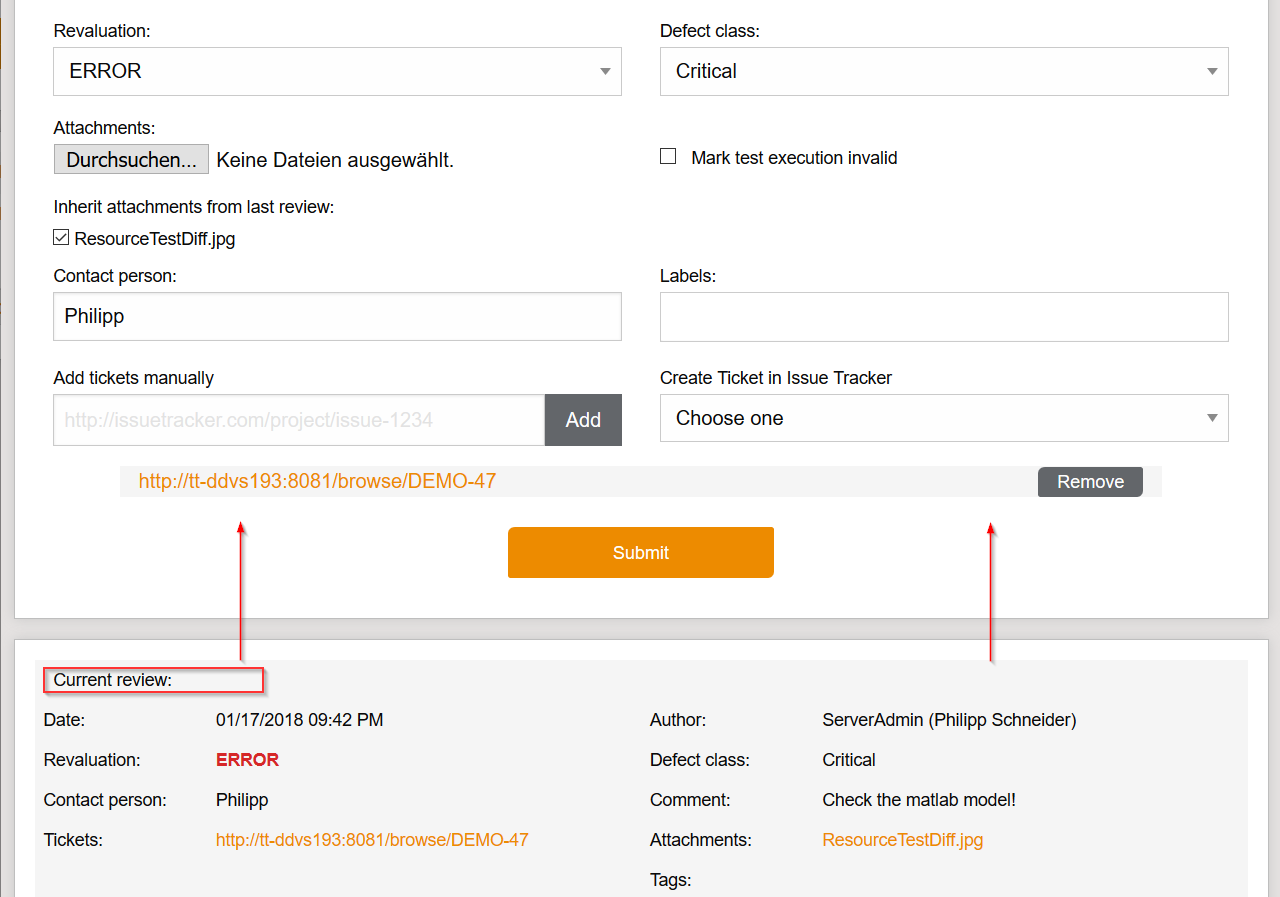This screenshot has width=1280, height=897.
Task: Select the ticket URL placeholder input
Action: (298, 419)
